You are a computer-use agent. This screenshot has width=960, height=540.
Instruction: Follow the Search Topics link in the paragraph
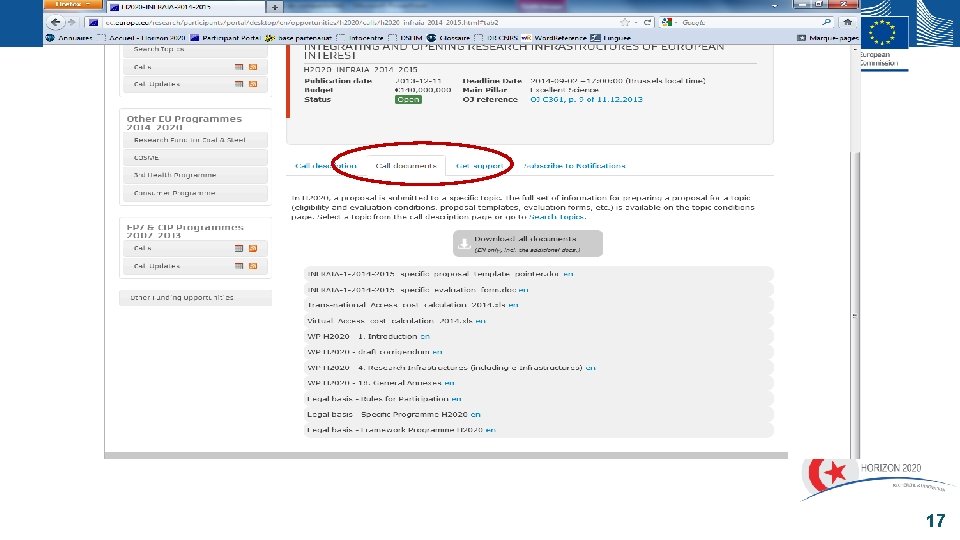pos(557,217)
